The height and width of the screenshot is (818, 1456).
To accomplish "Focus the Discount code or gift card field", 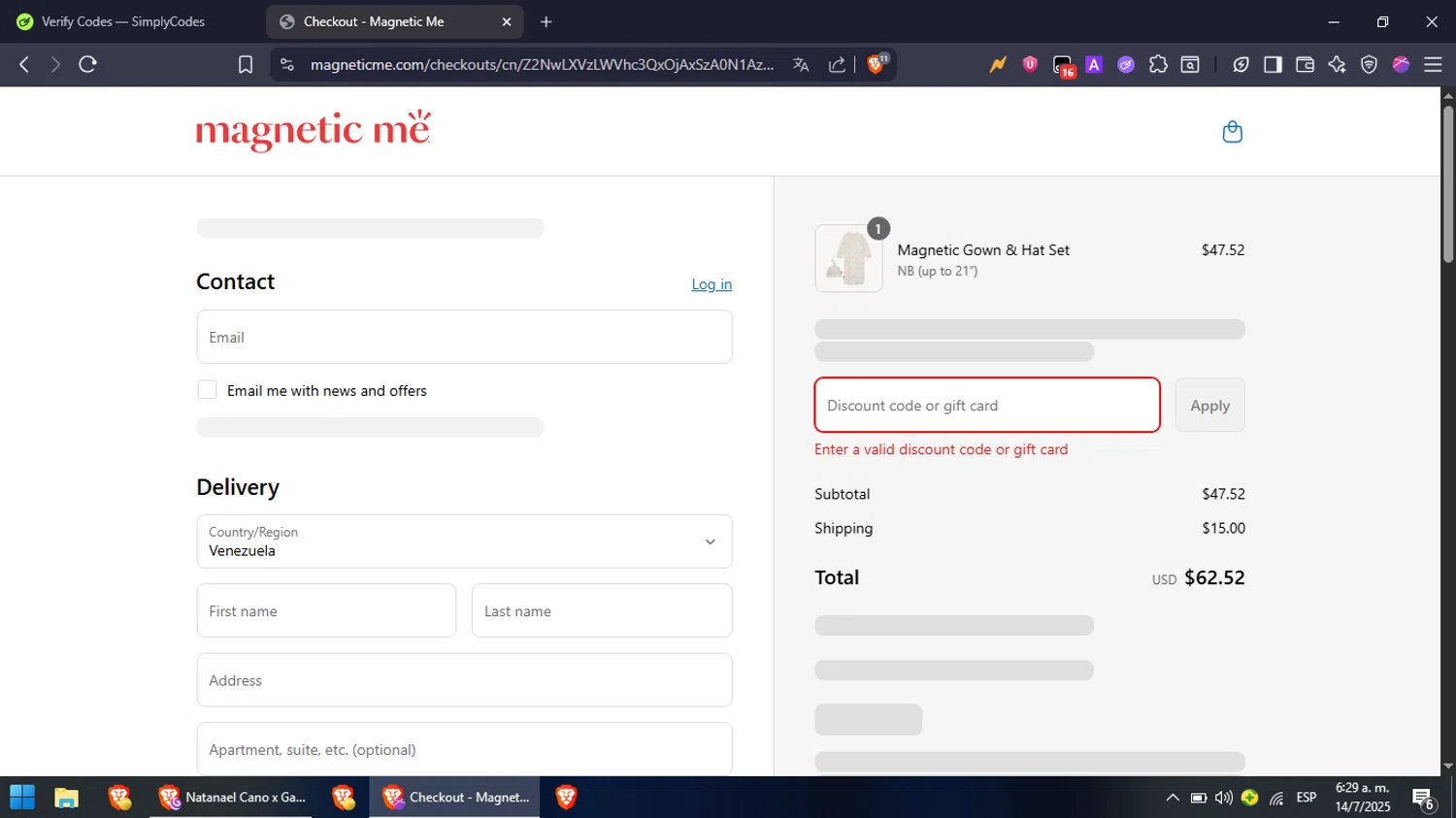I will (987, 405).
